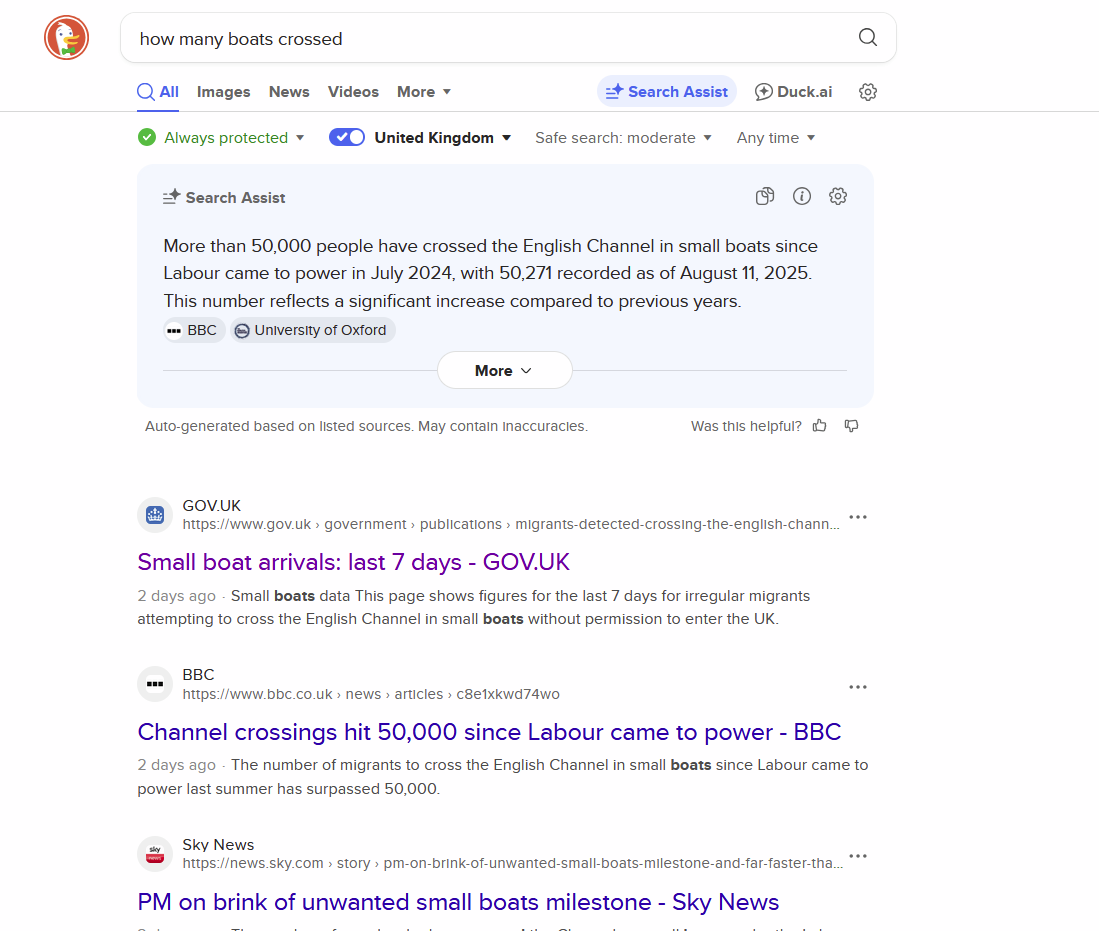Click into the search query field
The image size is (1099, 931).
coord(480,39)
